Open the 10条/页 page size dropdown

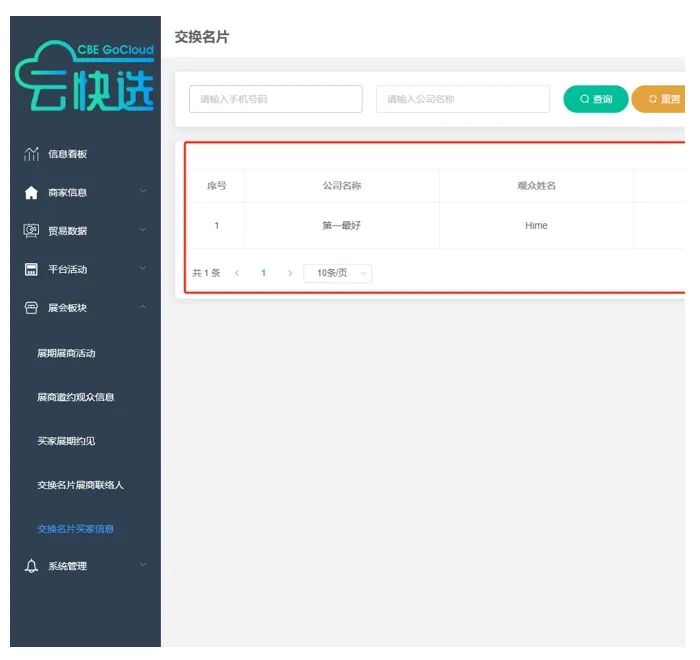pyautogui.click(x=337, y=273)
